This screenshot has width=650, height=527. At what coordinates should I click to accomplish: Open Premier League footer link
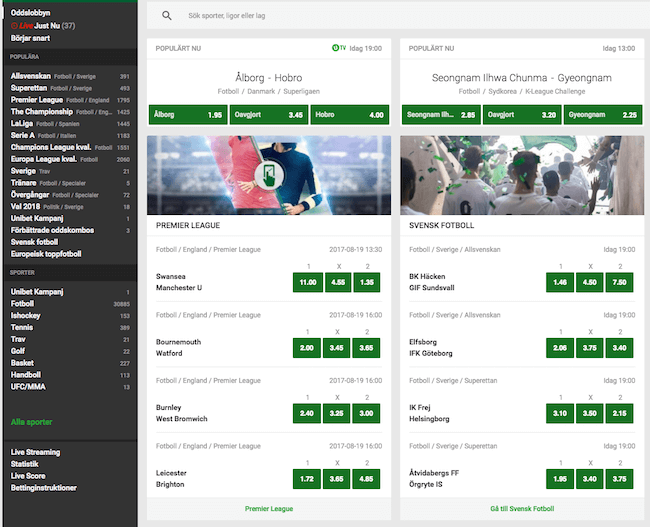pos(269,509)
